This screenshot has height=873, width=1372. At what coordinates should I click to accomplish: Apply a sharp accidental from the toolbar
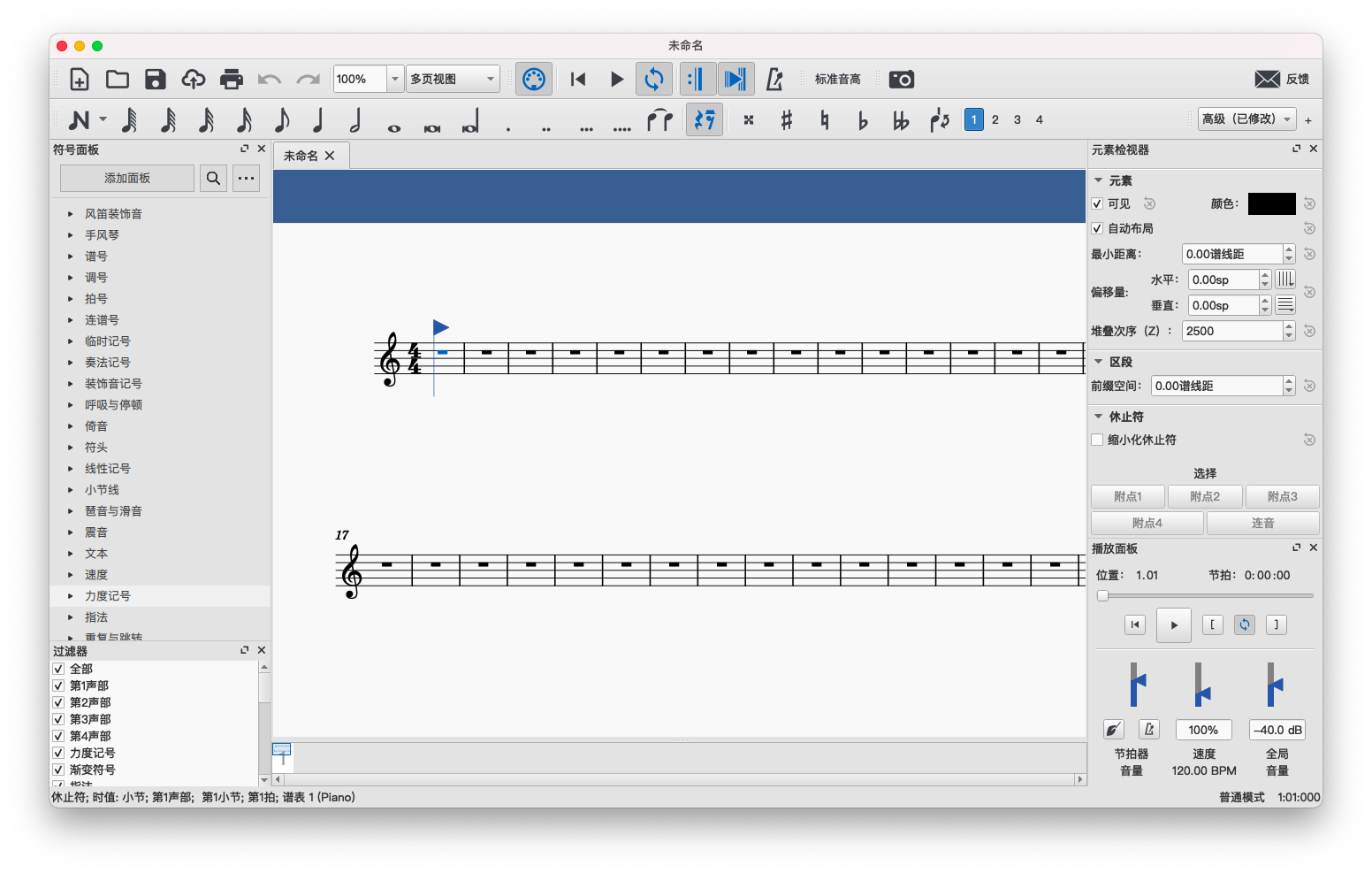[787, 119]
